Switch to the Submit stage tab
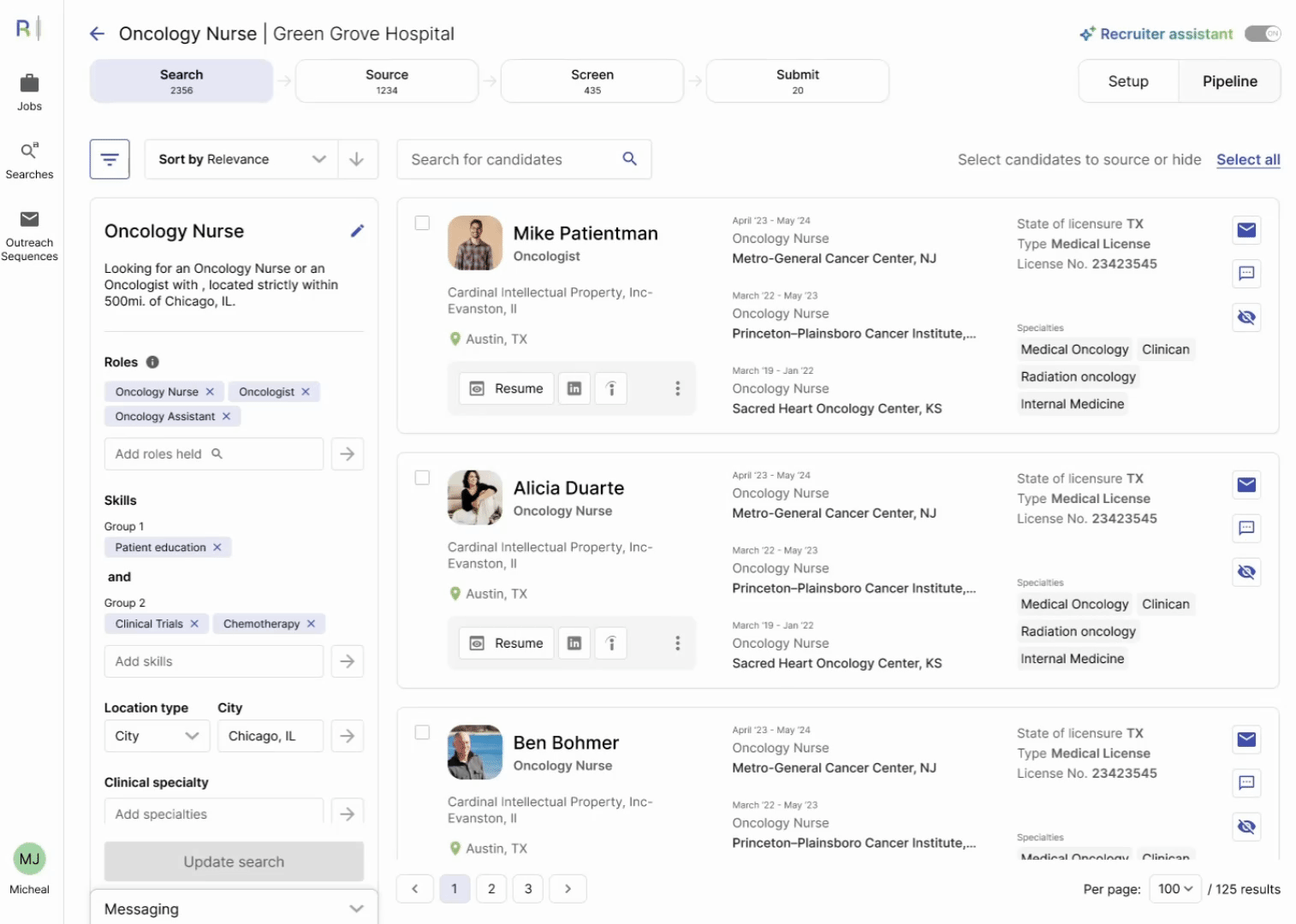The width and height of the screenshot is (1296, 924). tap(798, 81)
